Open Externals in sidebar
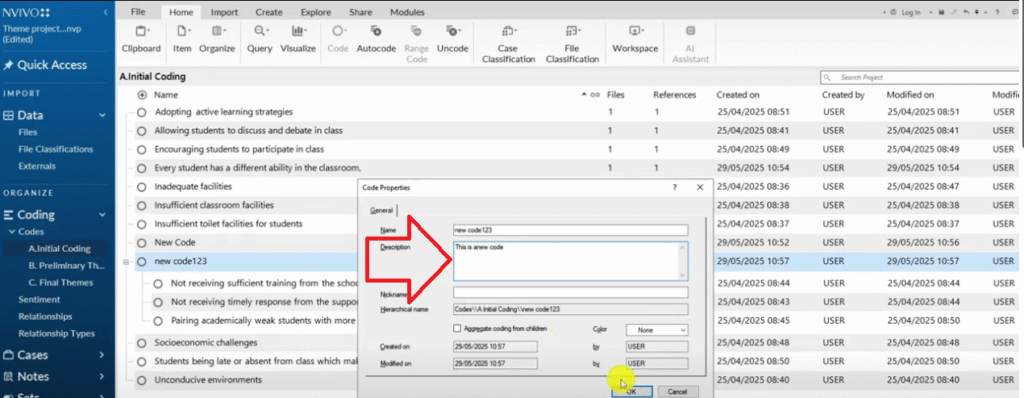This screenshot has height=398, width=1024. pos(37,166)
